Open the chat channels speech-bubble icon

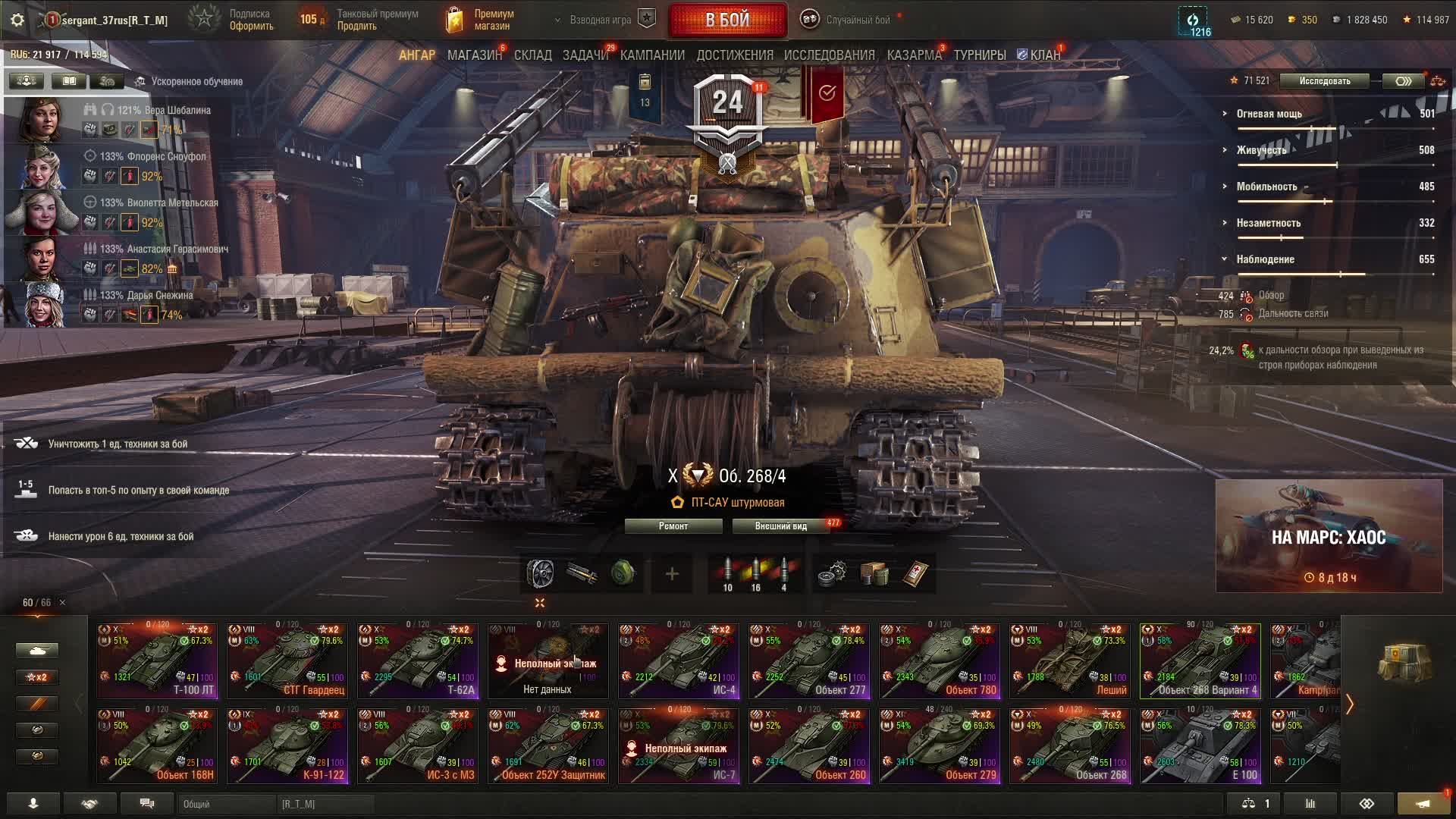pyautogui.click(x=147, y=804)
